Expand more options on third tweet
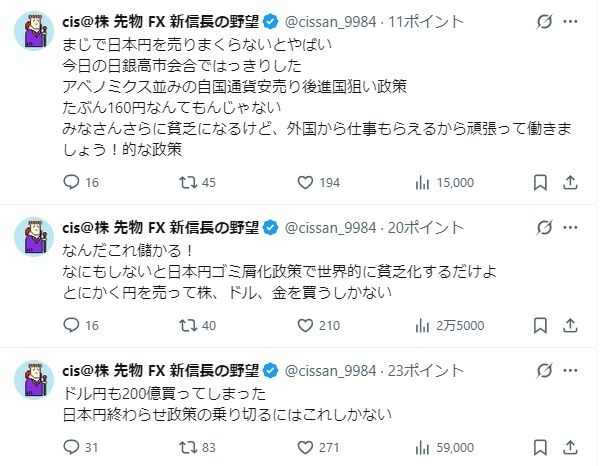 point(577,370)
